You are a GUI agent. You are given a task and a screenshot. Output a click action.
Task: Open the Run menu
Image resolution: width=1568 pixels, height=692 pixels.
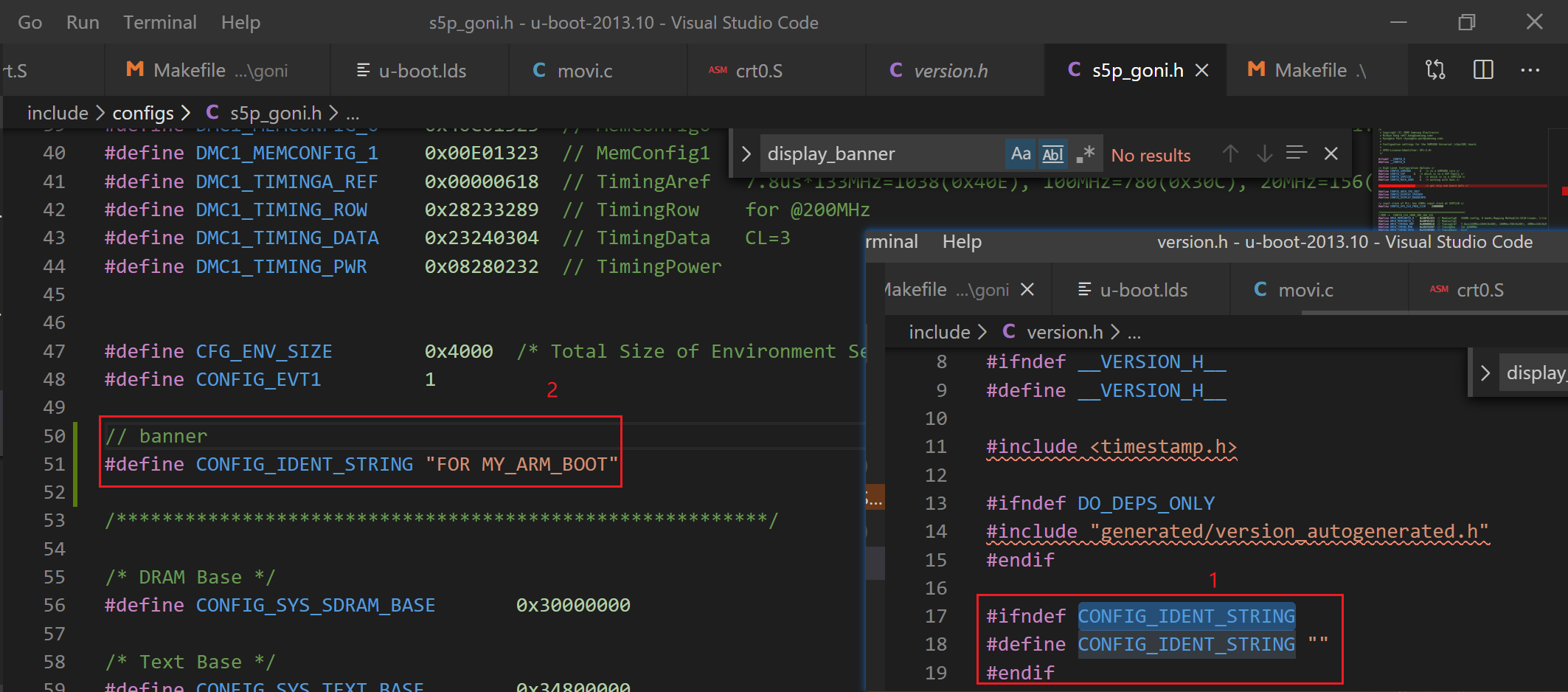(83, 22)
